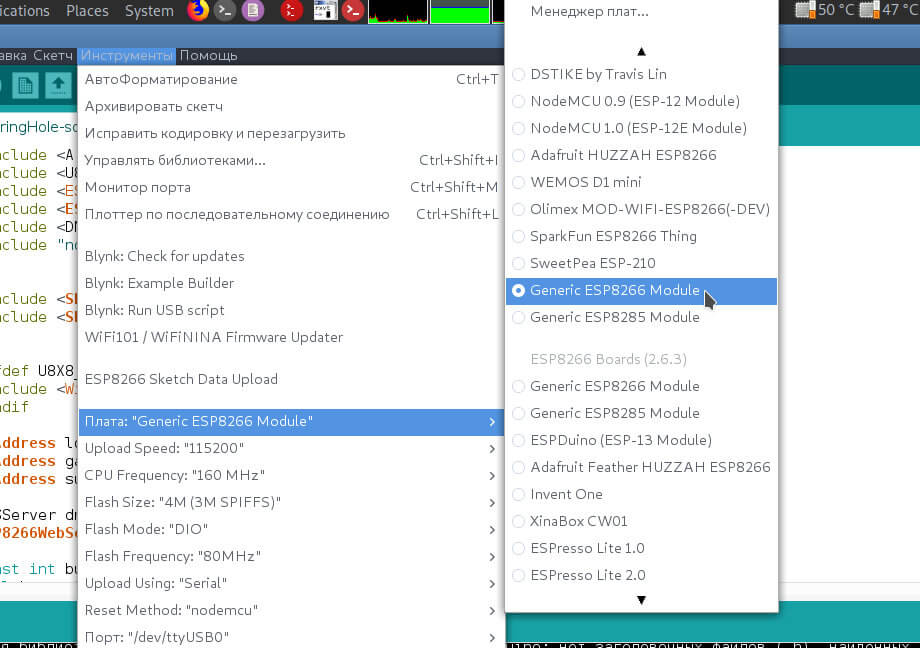Open the terminal emulator from the top panel
The image size is (920, 648).
(x=223, y=12)
